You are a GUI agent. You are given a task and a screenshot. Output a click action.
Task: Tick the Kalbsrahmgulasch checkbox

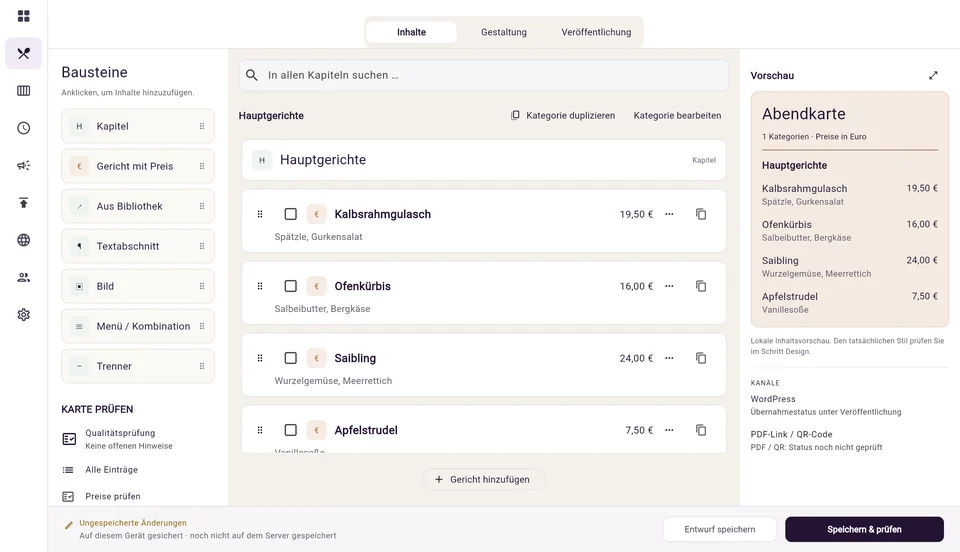click(290, 214)
